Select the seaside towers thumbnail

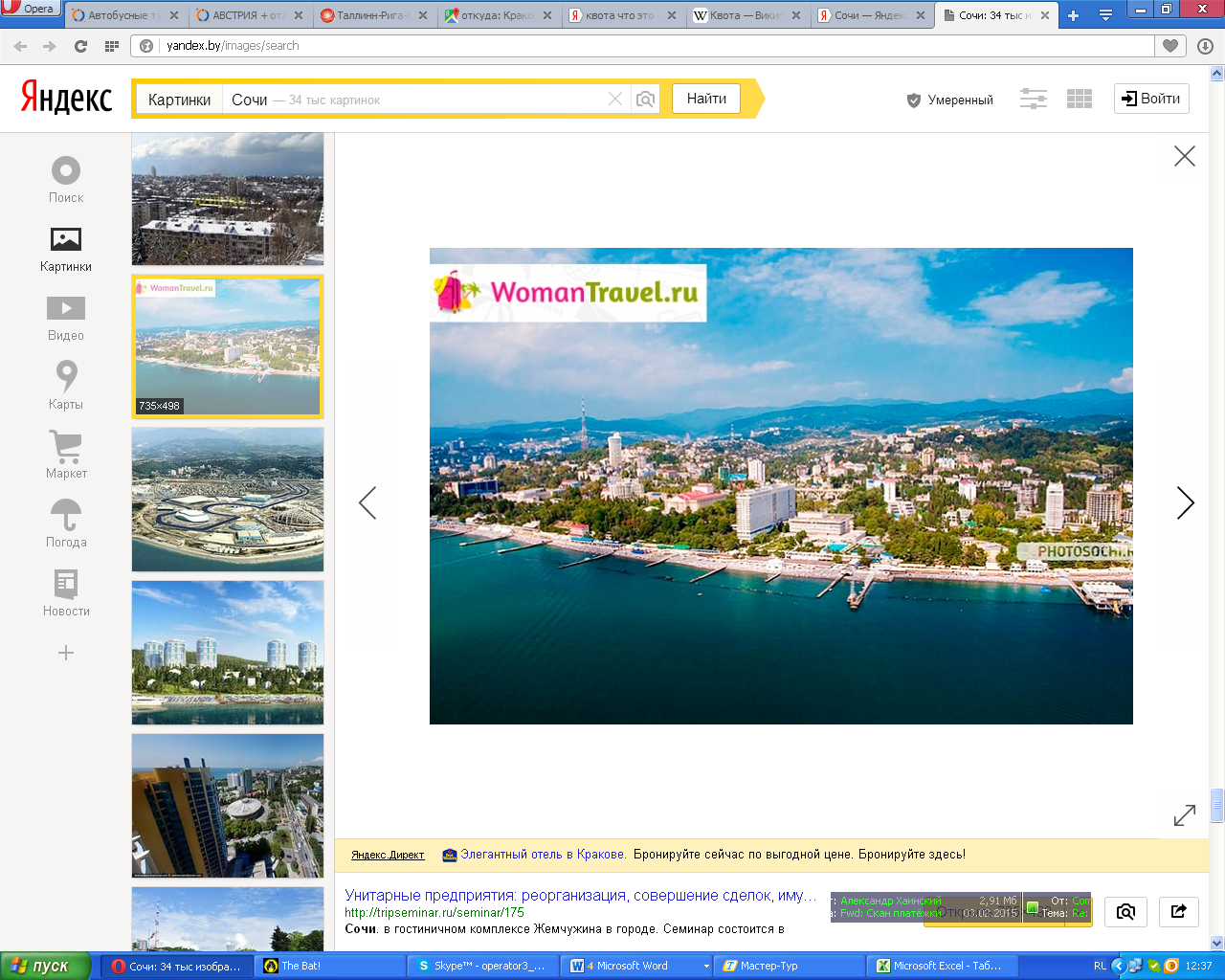(228, 653)
